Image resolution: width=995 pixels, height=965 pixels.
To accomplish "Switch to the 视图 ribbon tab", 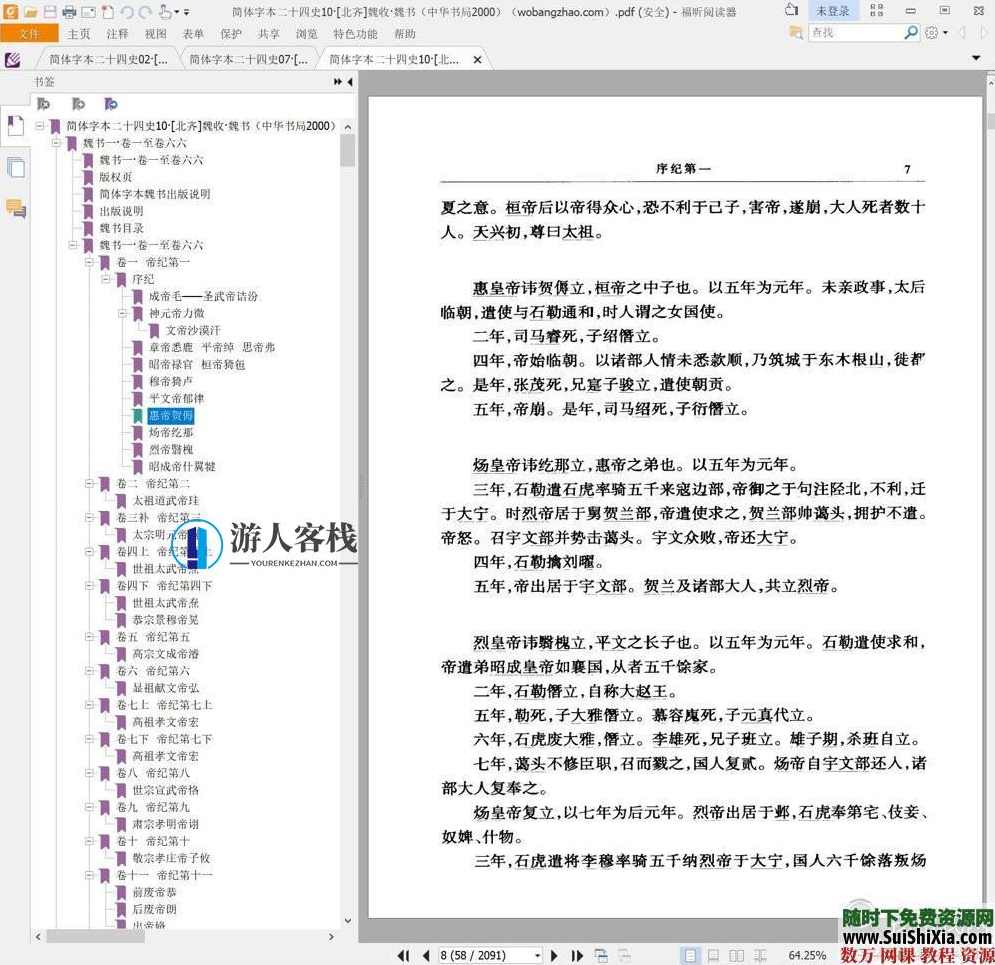I will tap(156, 34).
